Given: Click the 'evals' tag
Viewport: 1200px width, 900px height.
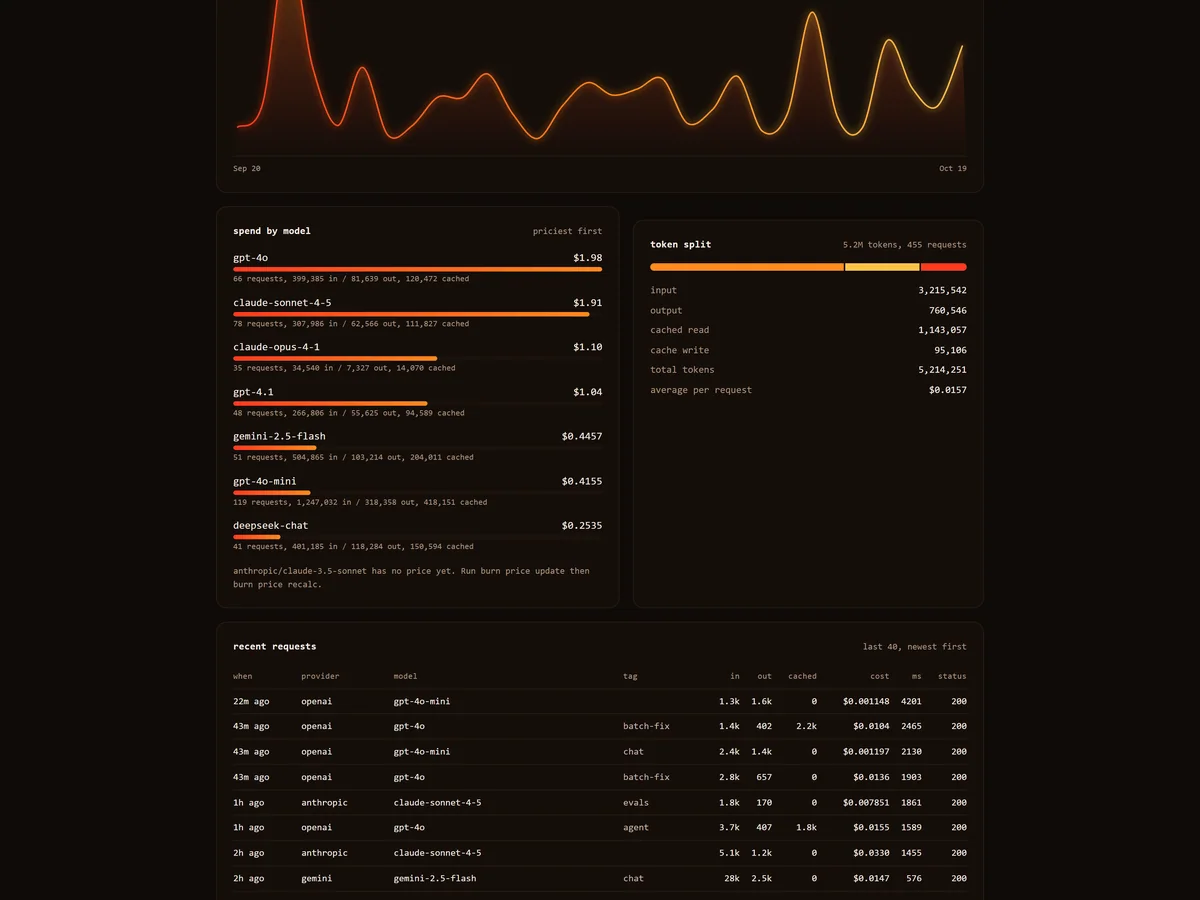Looking at the screenshot, I should (636, 802).
